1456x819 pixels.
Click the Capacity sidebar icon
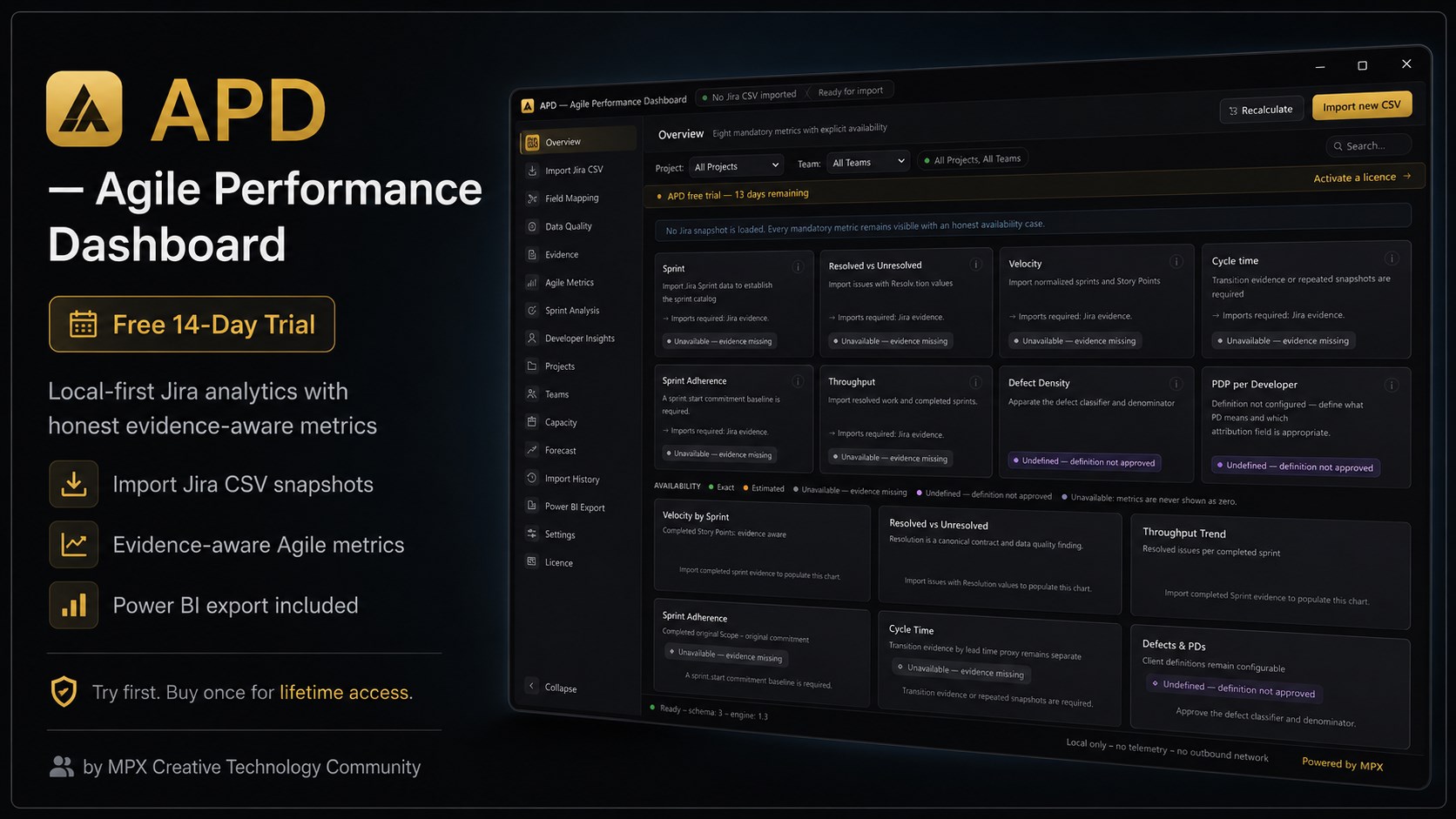[x=532, y=421]
